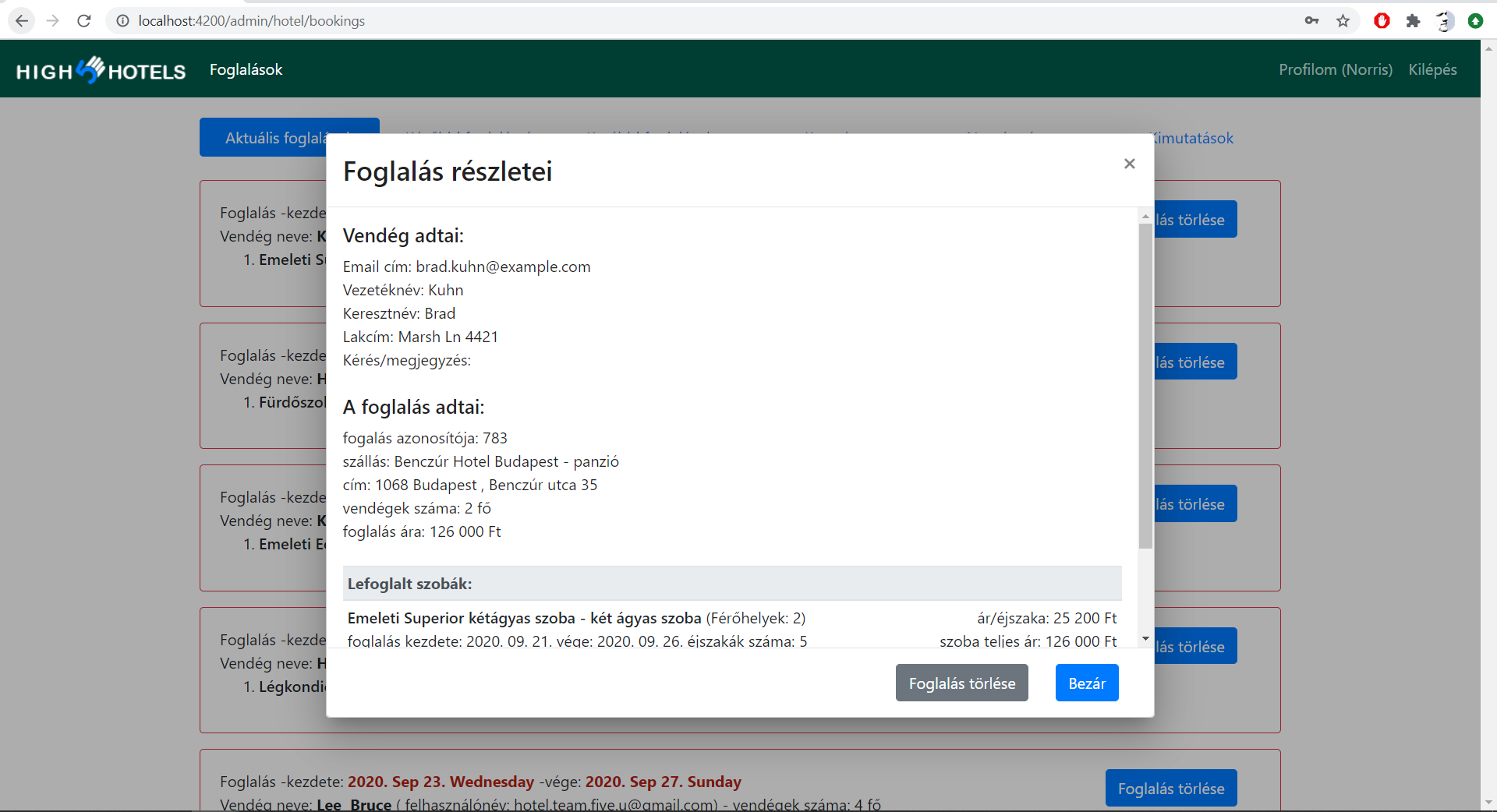Click the browser profile avatar icon
Screen dimensions: 1497x812
[1444, 21]
